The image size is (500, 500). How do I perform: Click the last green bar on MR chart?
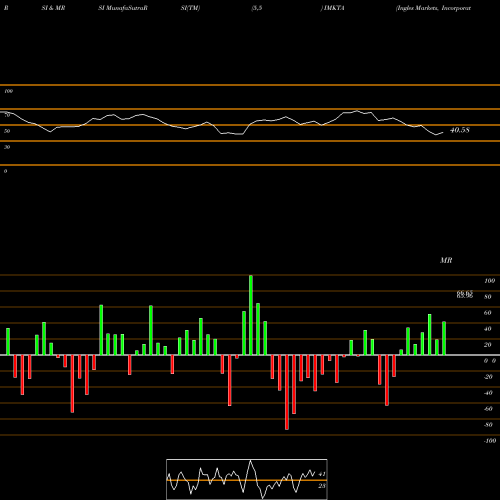click(444, 338)
